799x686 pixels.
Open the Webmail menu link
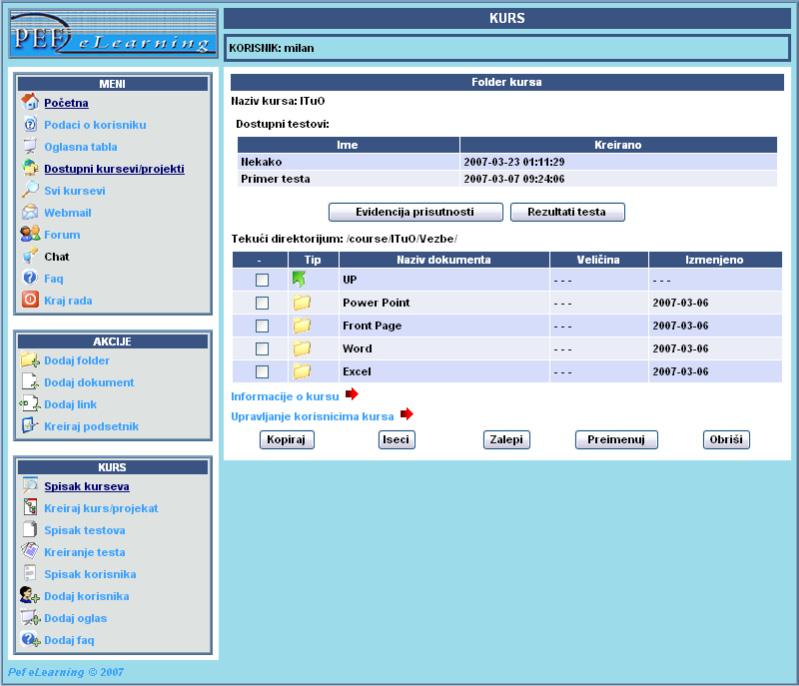click(68, 213)
